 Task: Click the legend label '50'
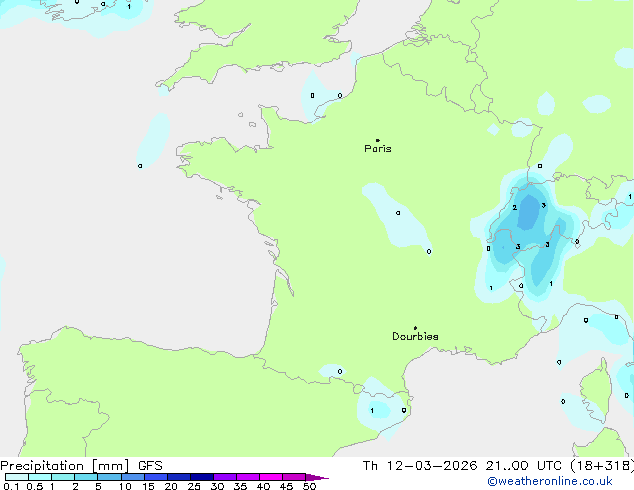coord(309,486)
